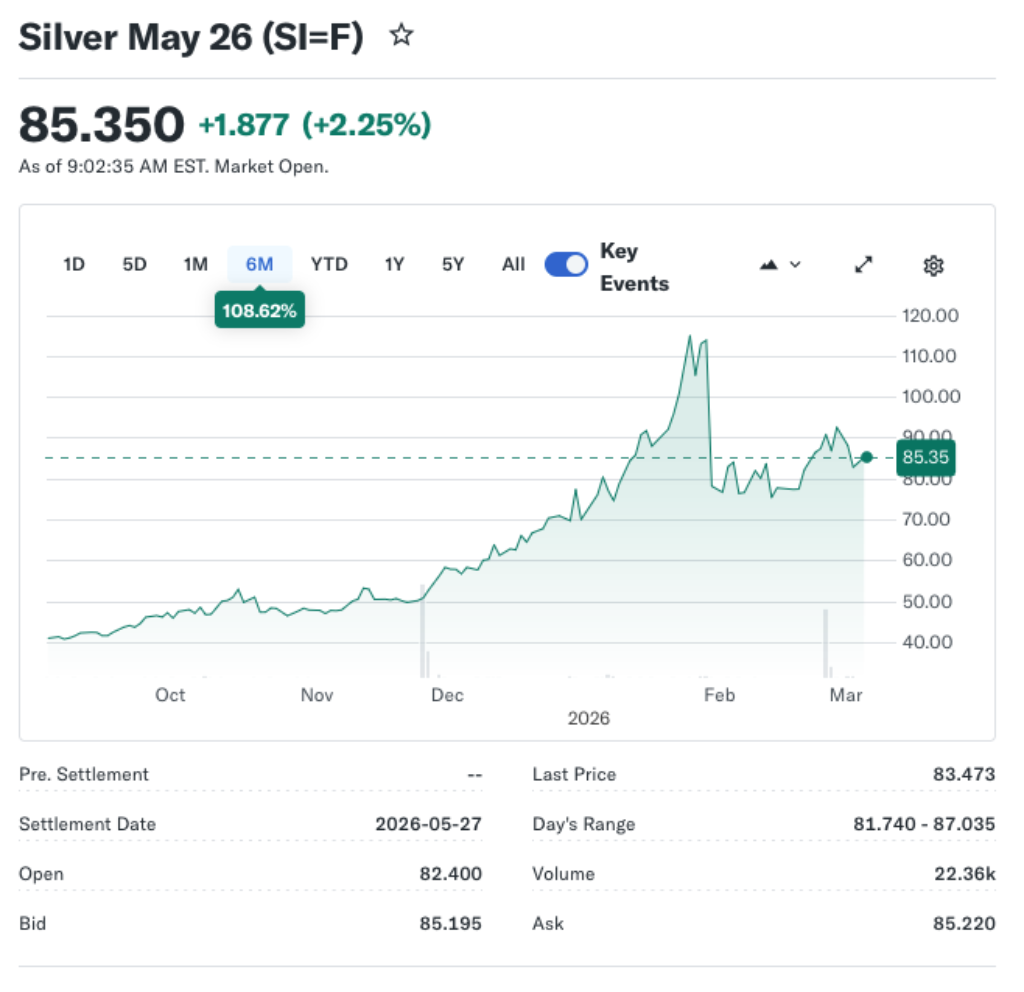1024x992 pixels.
Task: Click the star to favorite Silver May 26
Action: (x=401, y=34)
